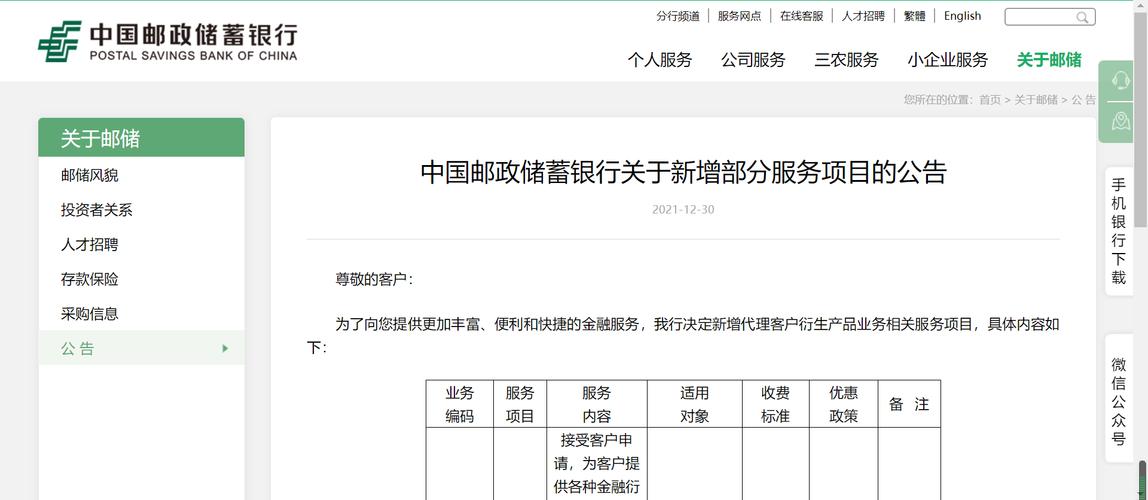Screen dimensions: 1148x500
Task: Click table header 收费标准
Action: 775,404
